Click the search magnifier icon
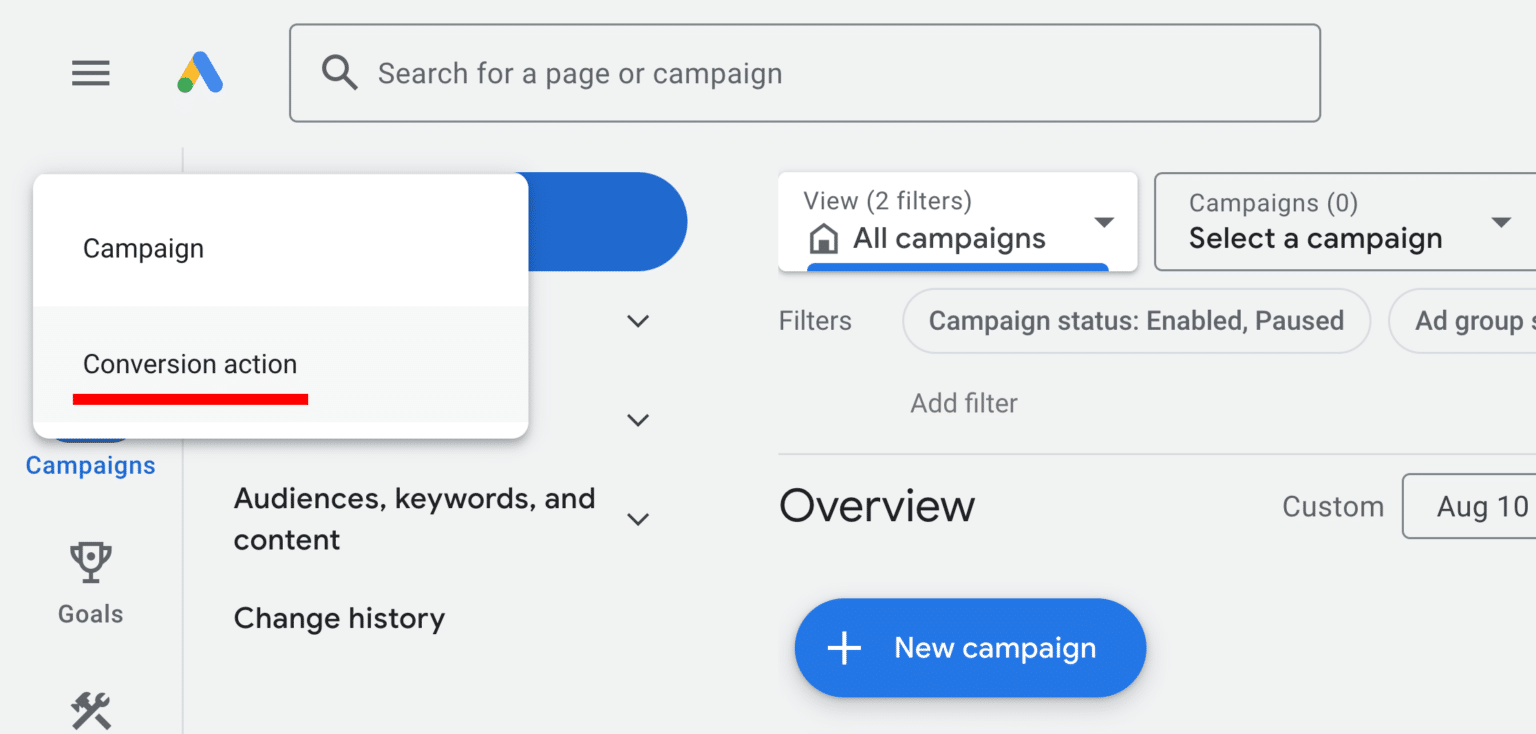The image size is (1536, 734). click(x=339, y=72)
